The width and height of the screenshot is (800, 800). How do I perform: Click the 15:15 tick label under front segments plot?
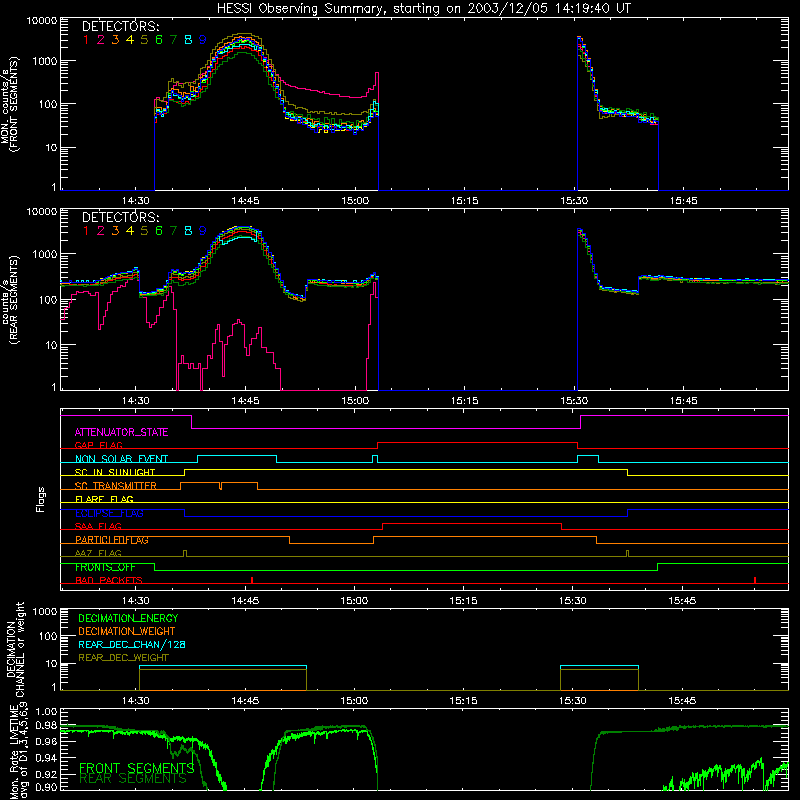[x=464, y=201]
